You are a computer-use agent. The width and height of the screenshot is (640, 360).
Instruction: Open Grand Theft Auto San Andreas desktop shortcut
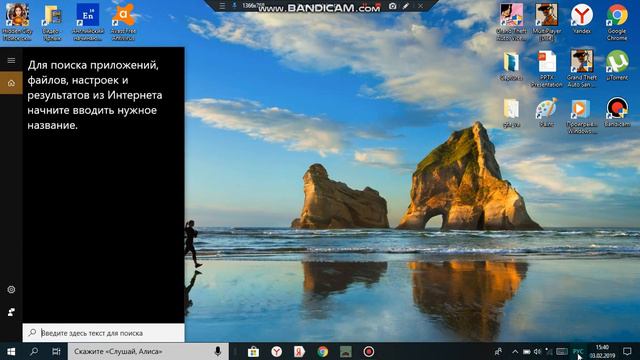[582, 69]
